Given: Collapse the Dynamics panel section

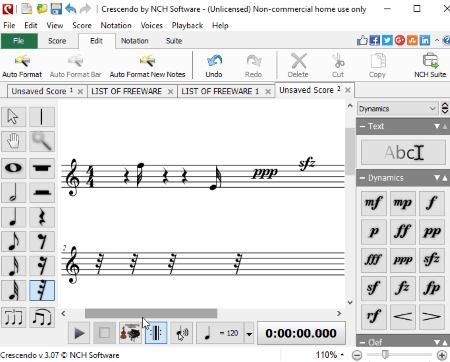Looking at the screenshot, I should [x=362, y=178].
